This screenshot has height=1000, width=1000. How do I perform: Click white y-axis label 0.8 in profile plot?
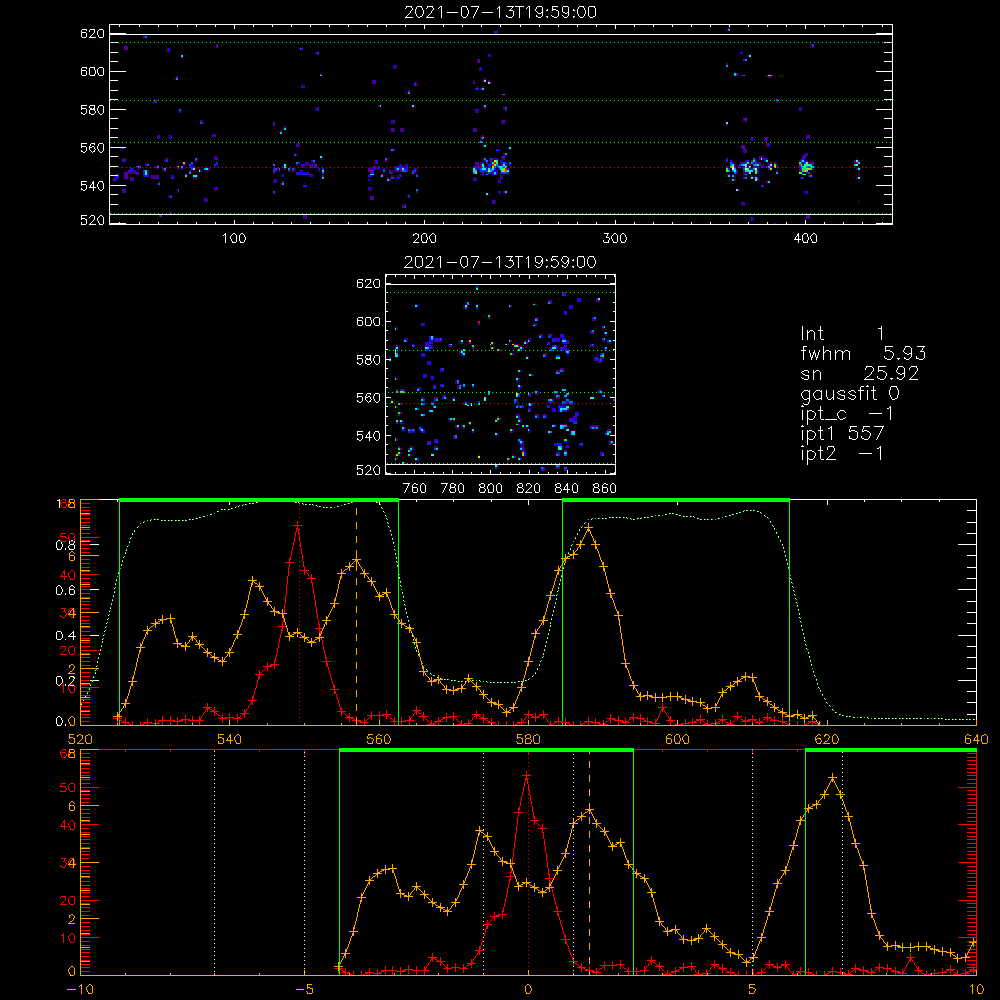[65, 545]
